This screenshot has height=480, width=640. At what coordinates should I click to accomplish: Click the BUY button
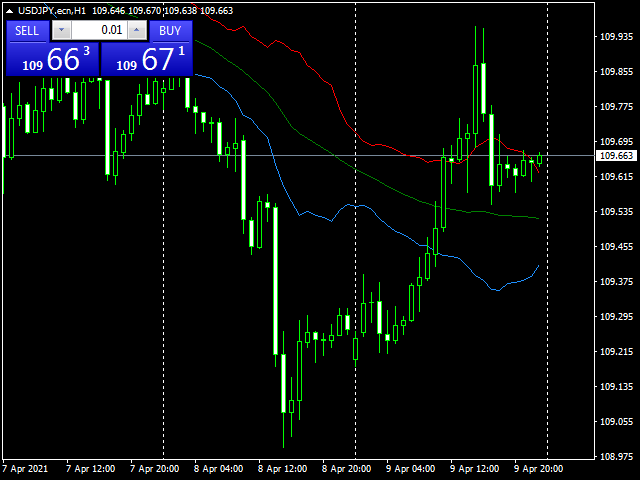point(170,31)
